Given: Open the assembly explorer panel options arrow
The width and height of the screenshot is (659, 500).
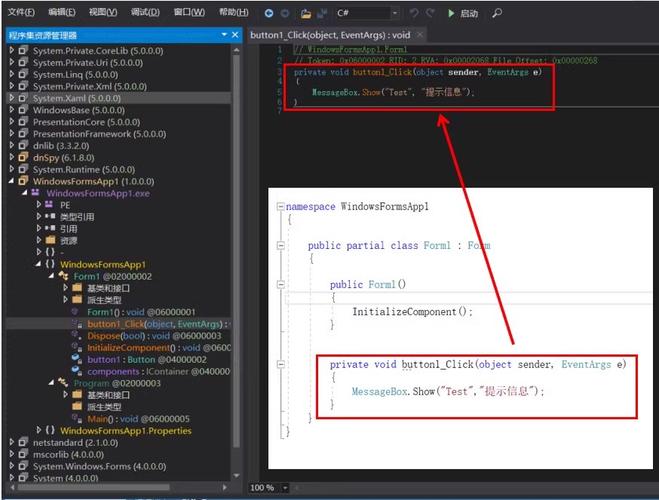Looking at the screenshot, I should click(x=224, y=34).
